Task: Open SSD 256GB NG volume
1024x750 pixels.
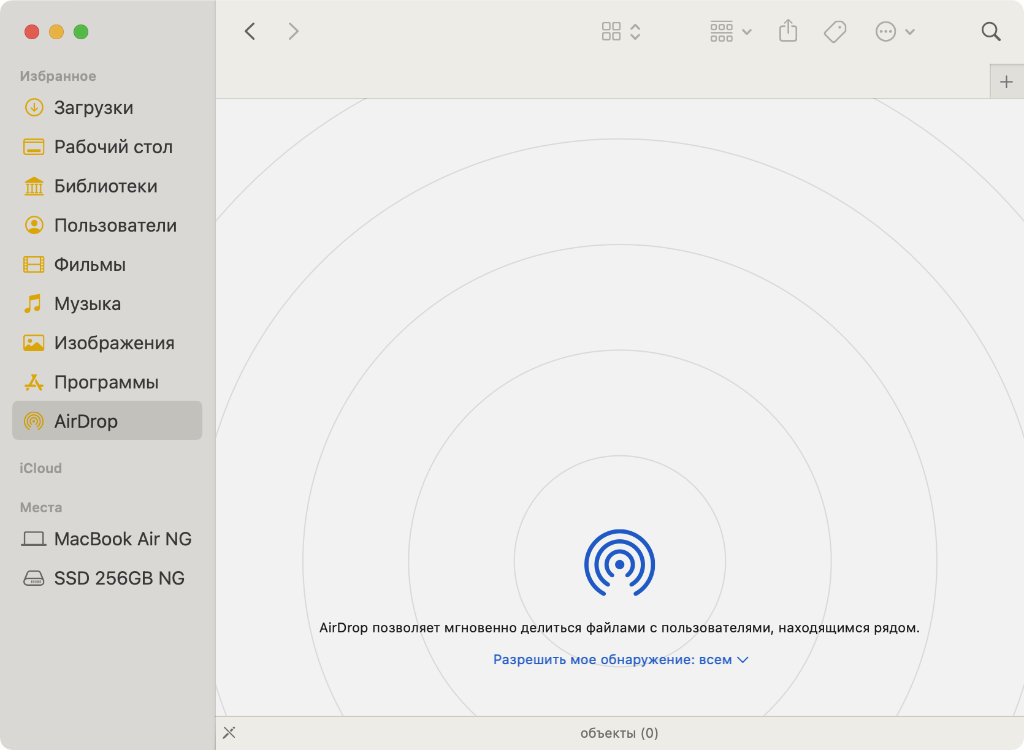Action: pos(120,578)
